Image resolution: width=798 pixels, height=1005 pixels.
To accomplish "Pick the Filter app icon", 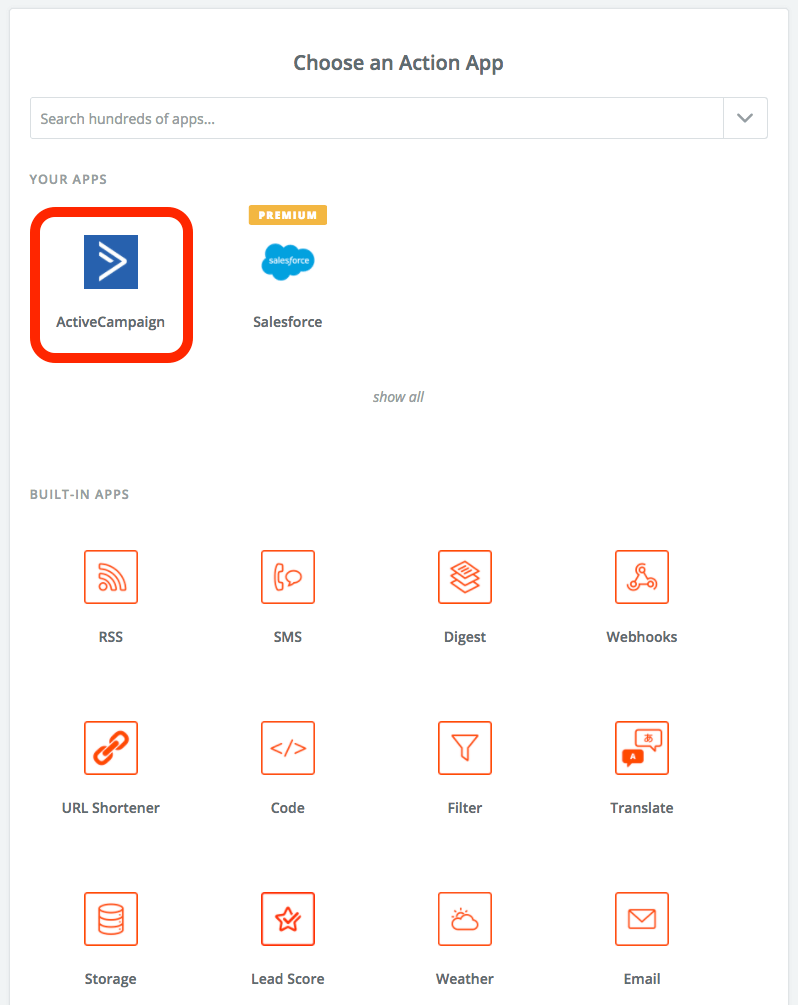I will (x=465, y=748).
